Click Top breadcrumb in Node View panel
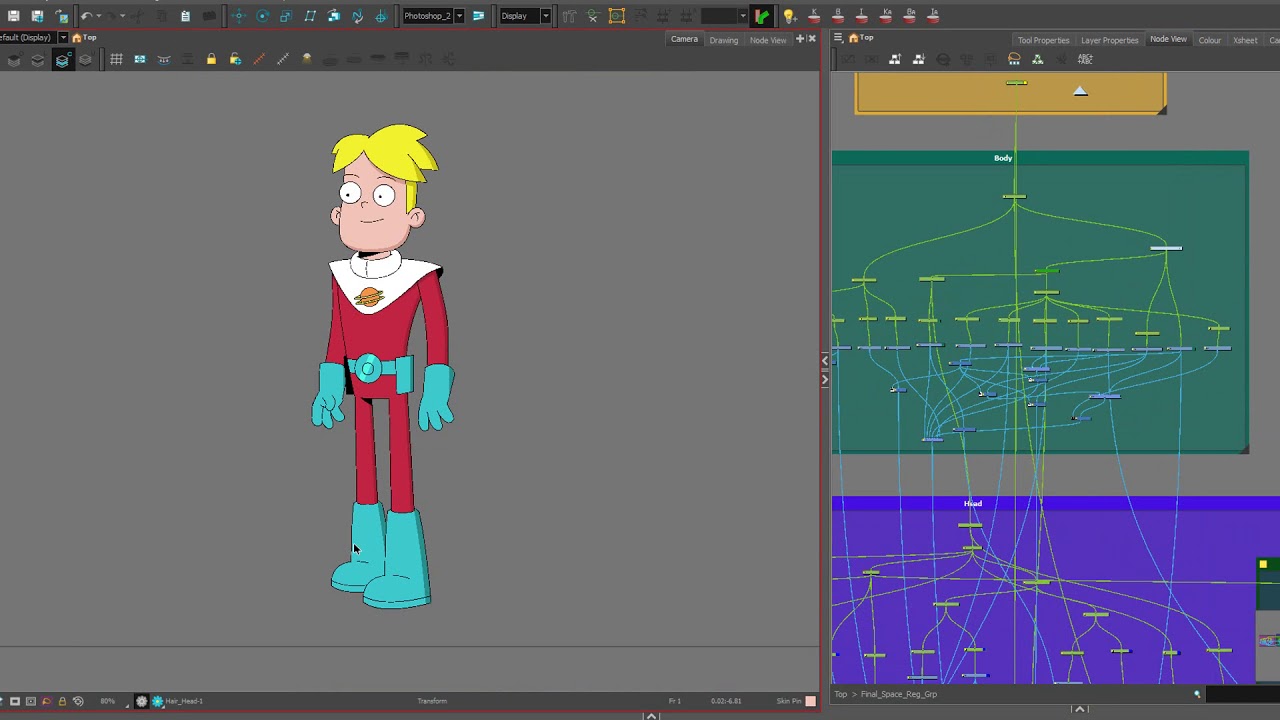The height and width of the screenshot is (720, 1280). click(x=867, y=38)
